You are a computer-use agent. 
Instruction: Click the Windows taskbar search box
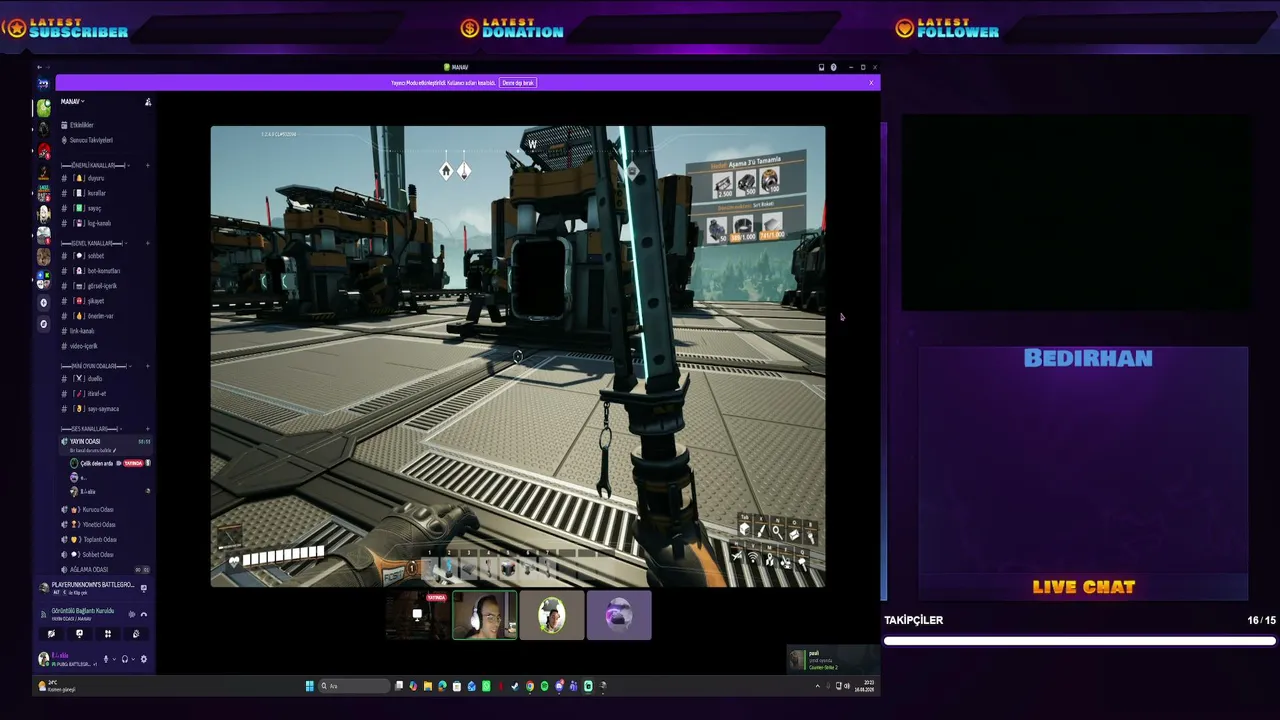point(356,686)
